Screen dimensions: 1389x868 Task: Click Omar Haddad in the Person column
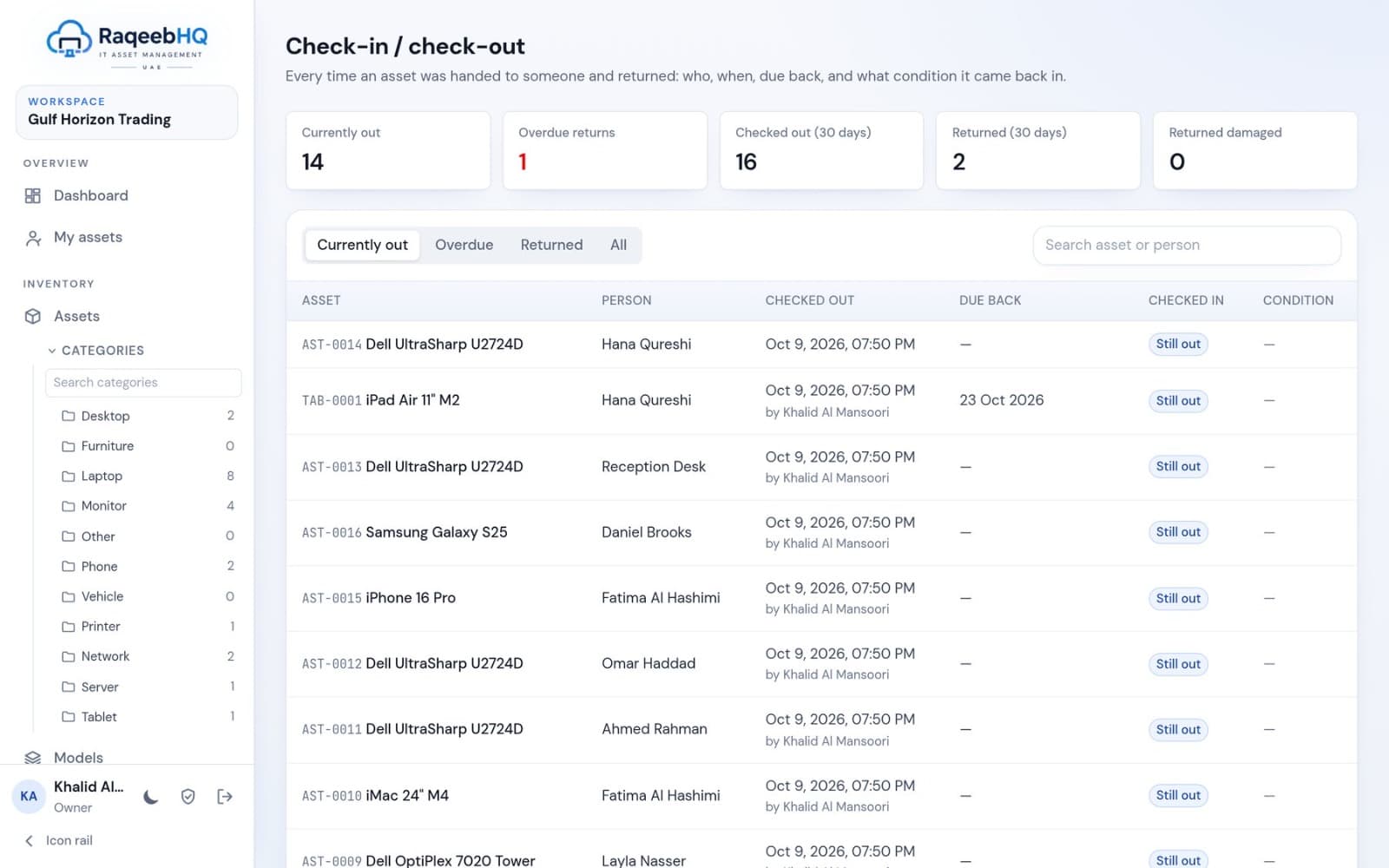648,664
